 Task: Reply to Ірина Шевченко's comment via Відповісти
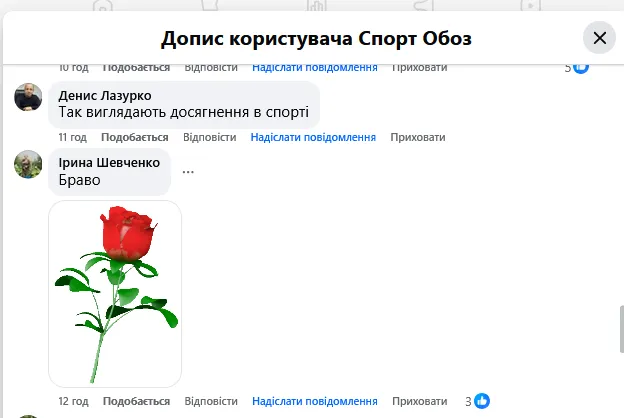tap(211, 401)
